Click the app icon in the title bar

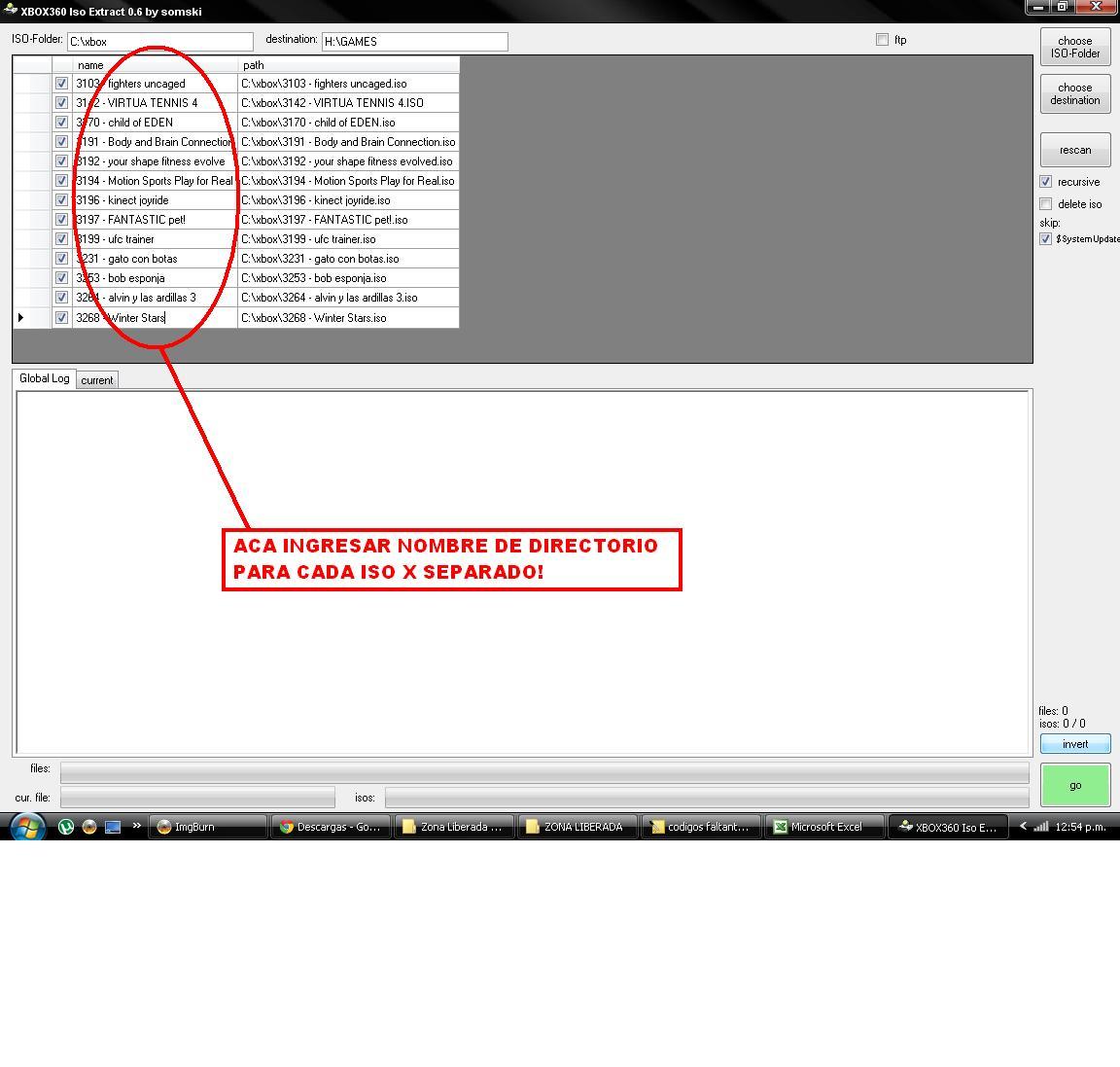pyautogui.click(x=10, y=10)
